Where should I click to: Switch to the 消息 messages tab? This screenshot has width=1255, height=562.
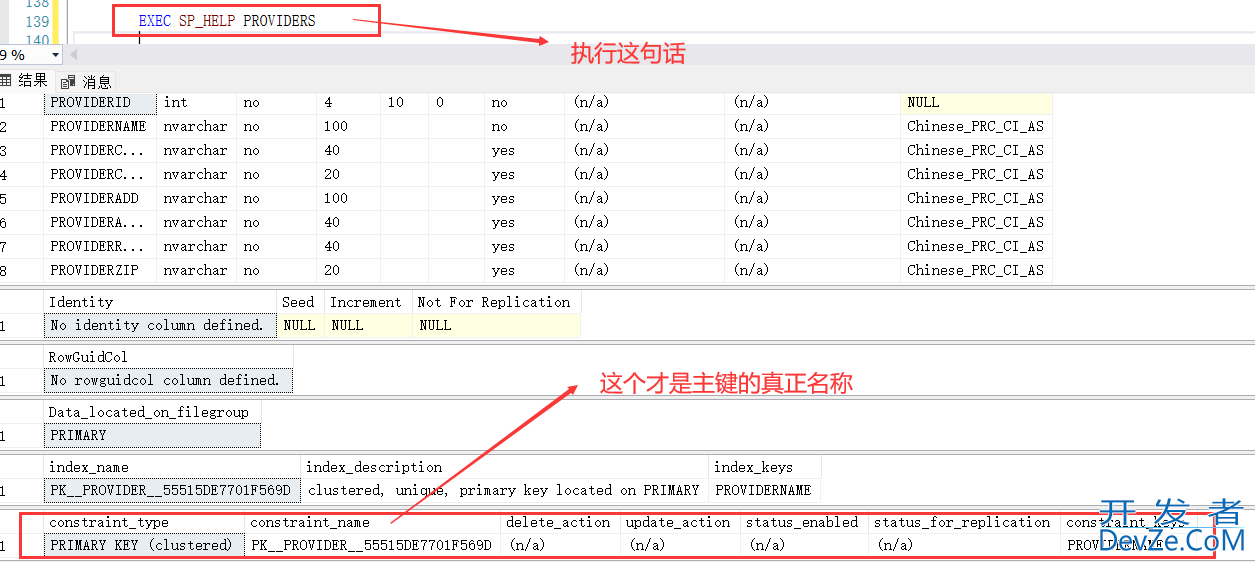[87, 82]
